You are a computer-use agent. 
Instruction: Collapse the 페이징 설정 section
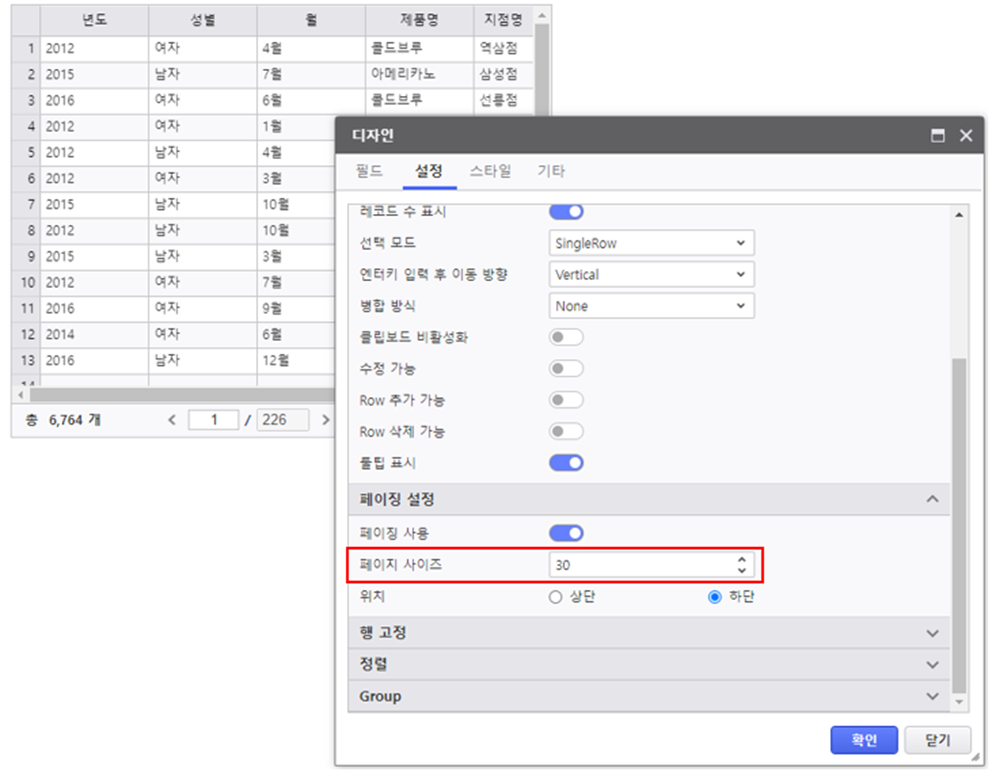[932, 499]
